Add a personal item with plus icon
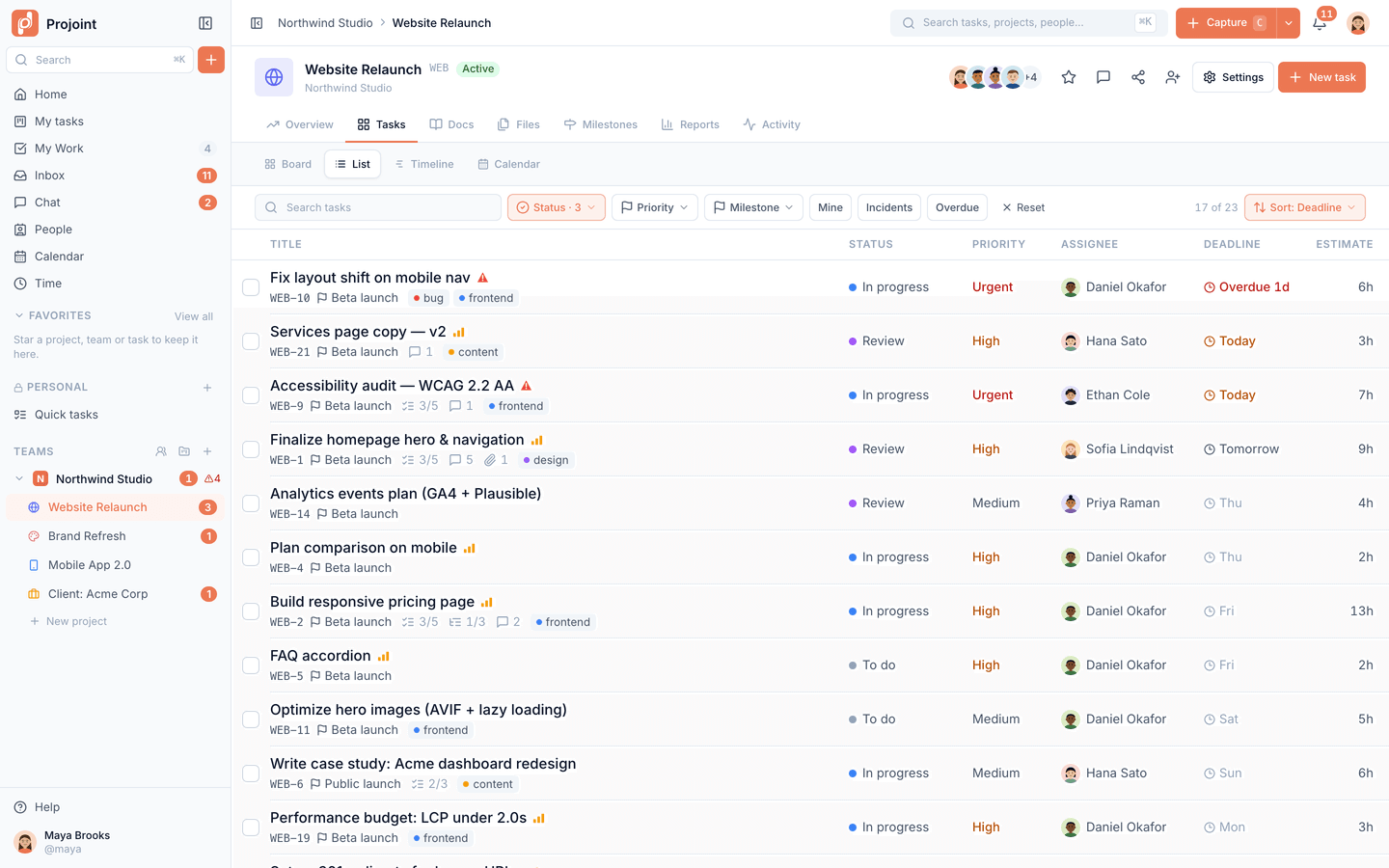 click(x=207, y=388)
